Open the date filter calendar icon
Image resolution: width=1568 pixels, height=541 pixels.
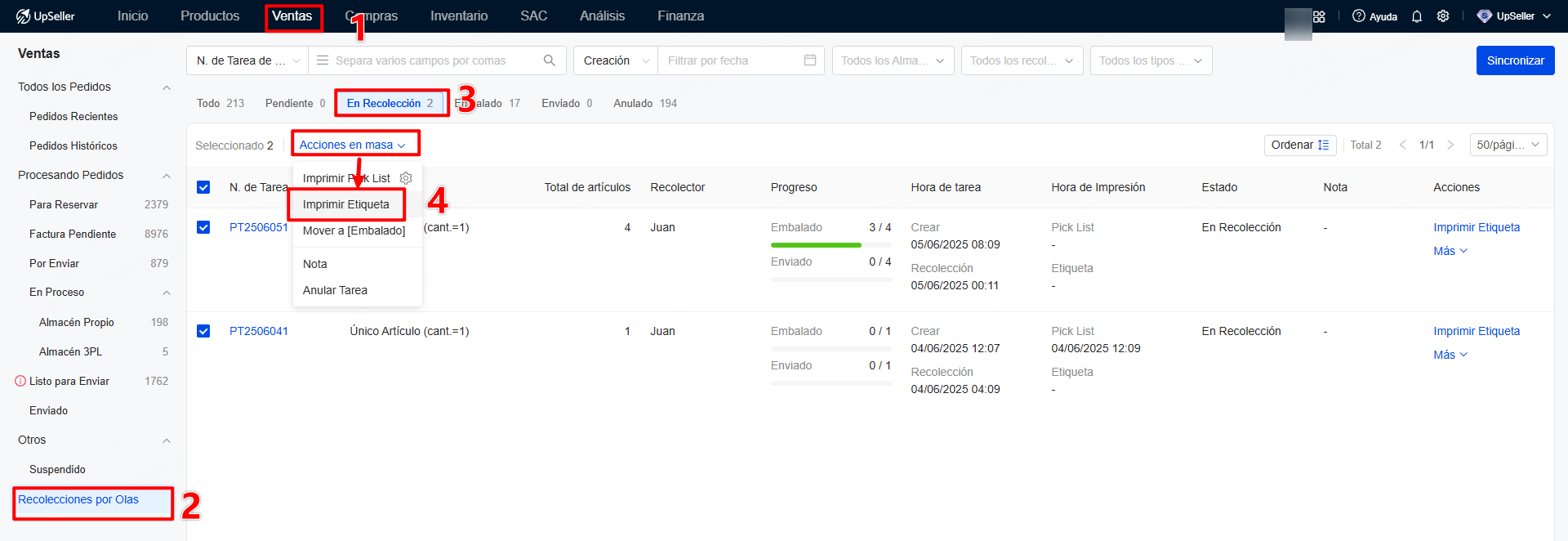tap(809, 60)
